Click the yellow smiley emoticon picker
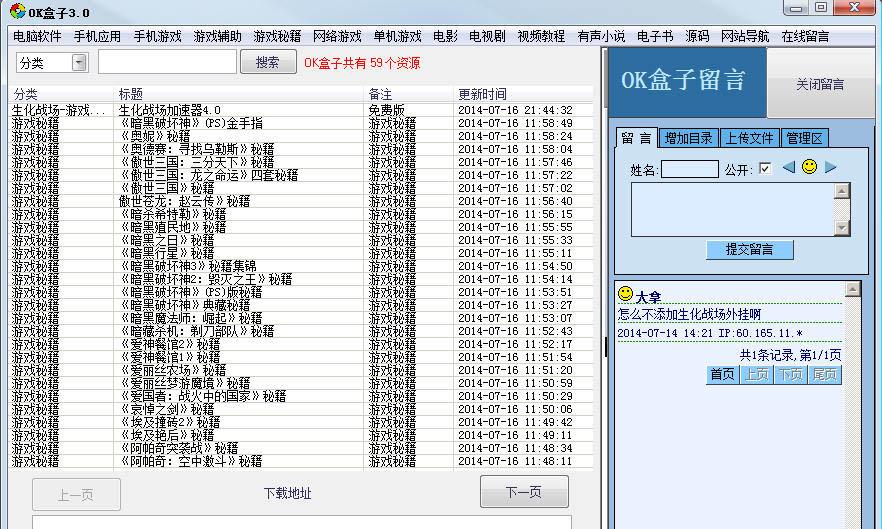 click(x=809, y=167)
